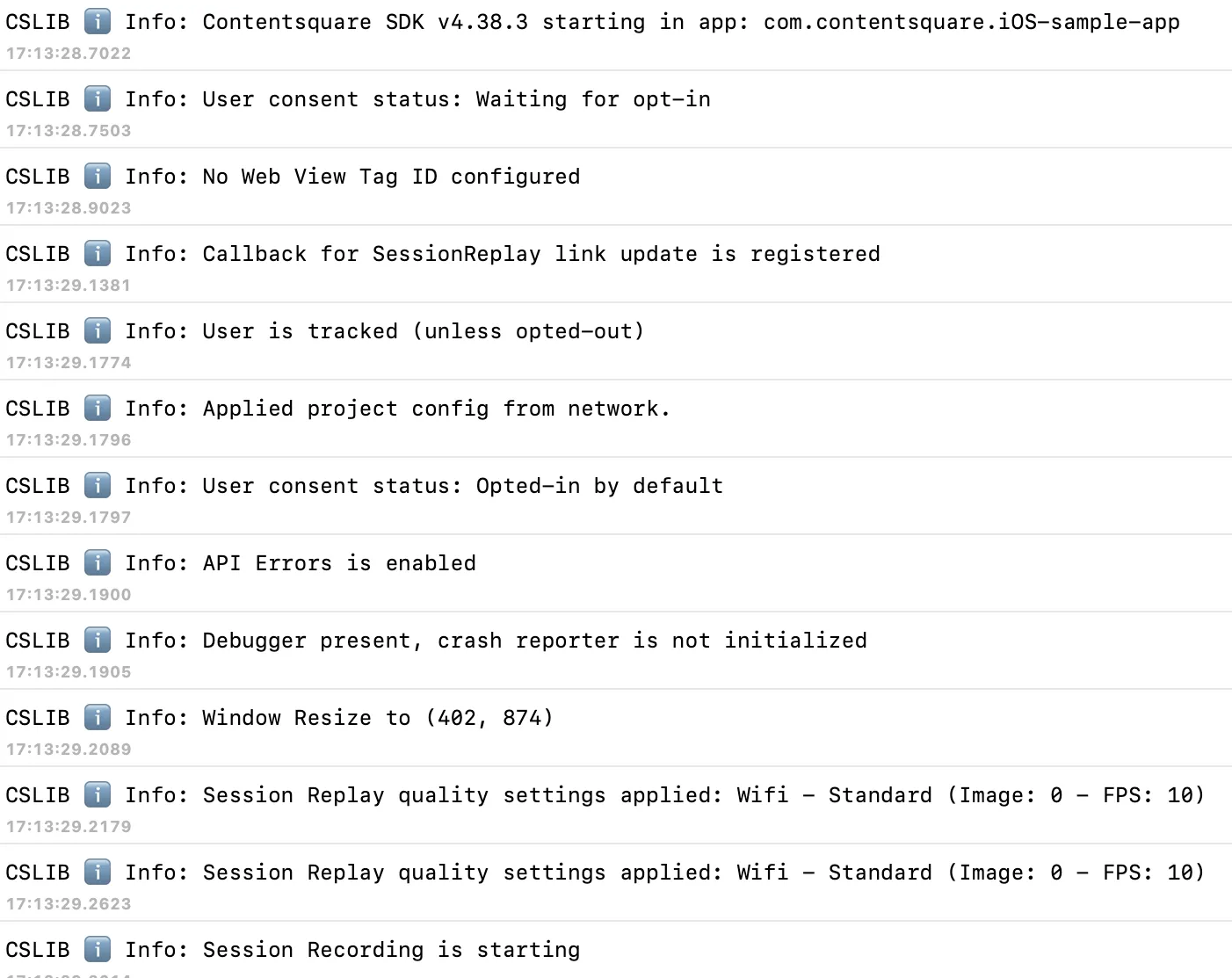This screenshot has height=978, width=1232.
Task: Select the No Web View Tag ID configured message
Action: [x=391, y=177]
